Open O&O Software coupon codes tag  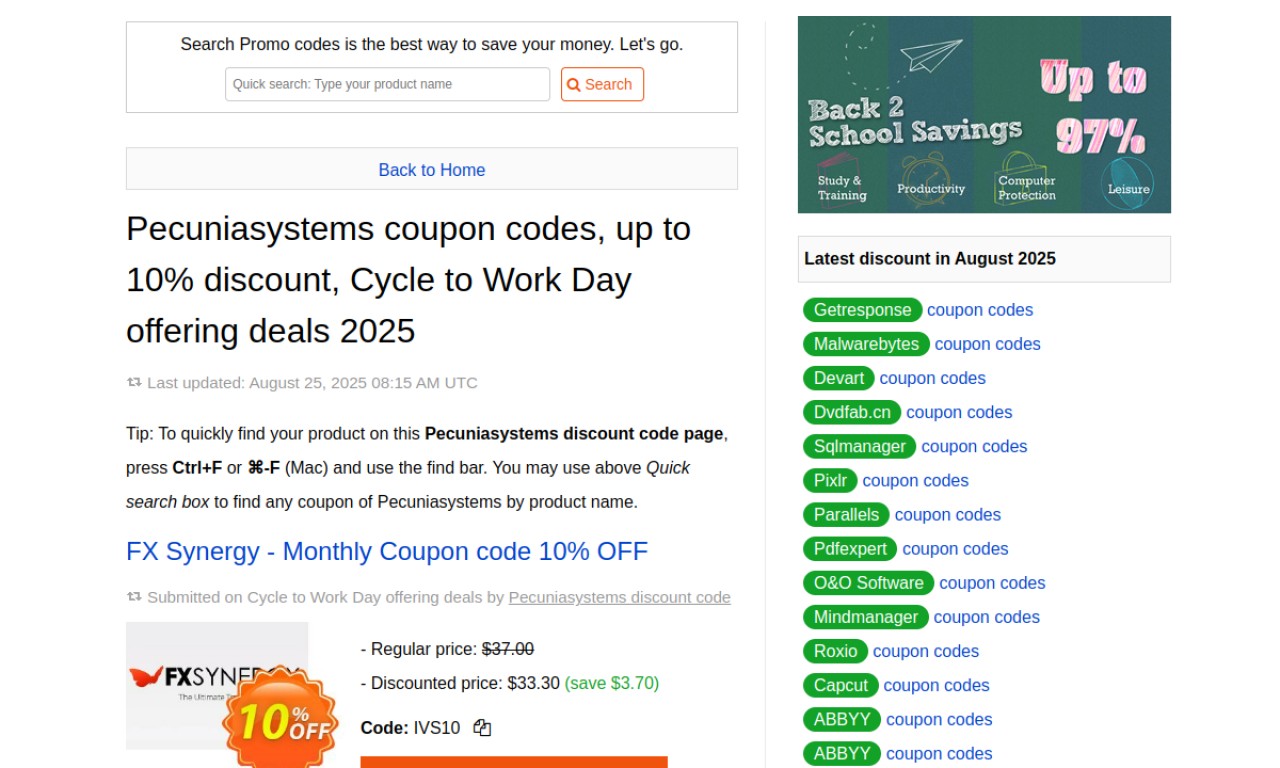click(868, 582)
